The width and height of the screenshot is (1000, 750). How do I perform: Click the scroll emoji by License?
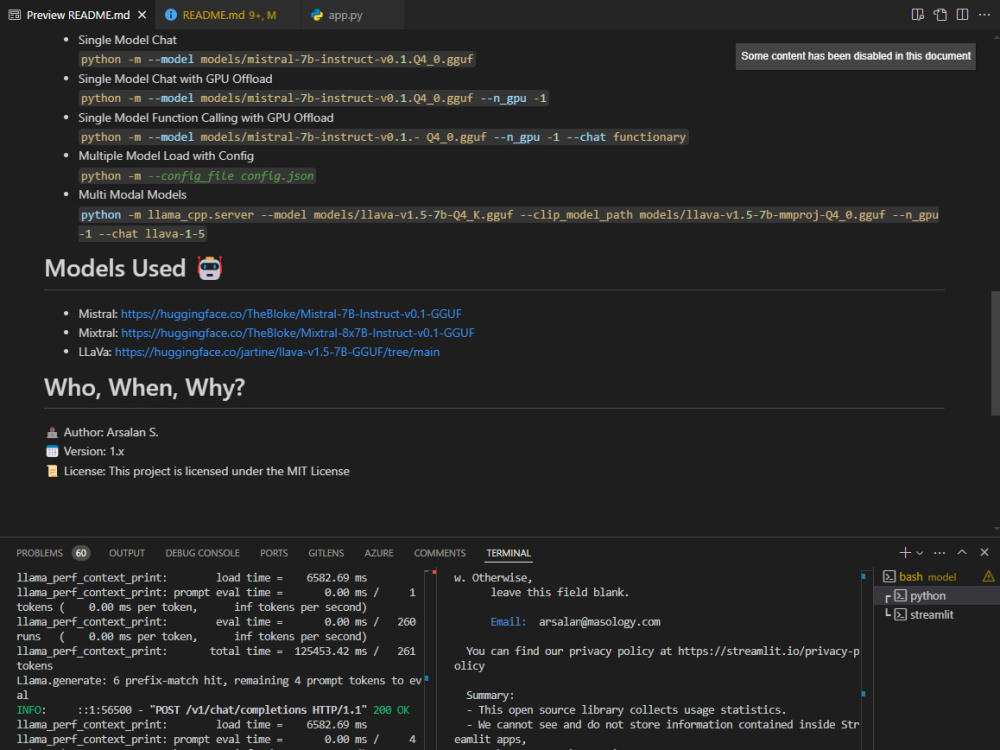(52, 471)
